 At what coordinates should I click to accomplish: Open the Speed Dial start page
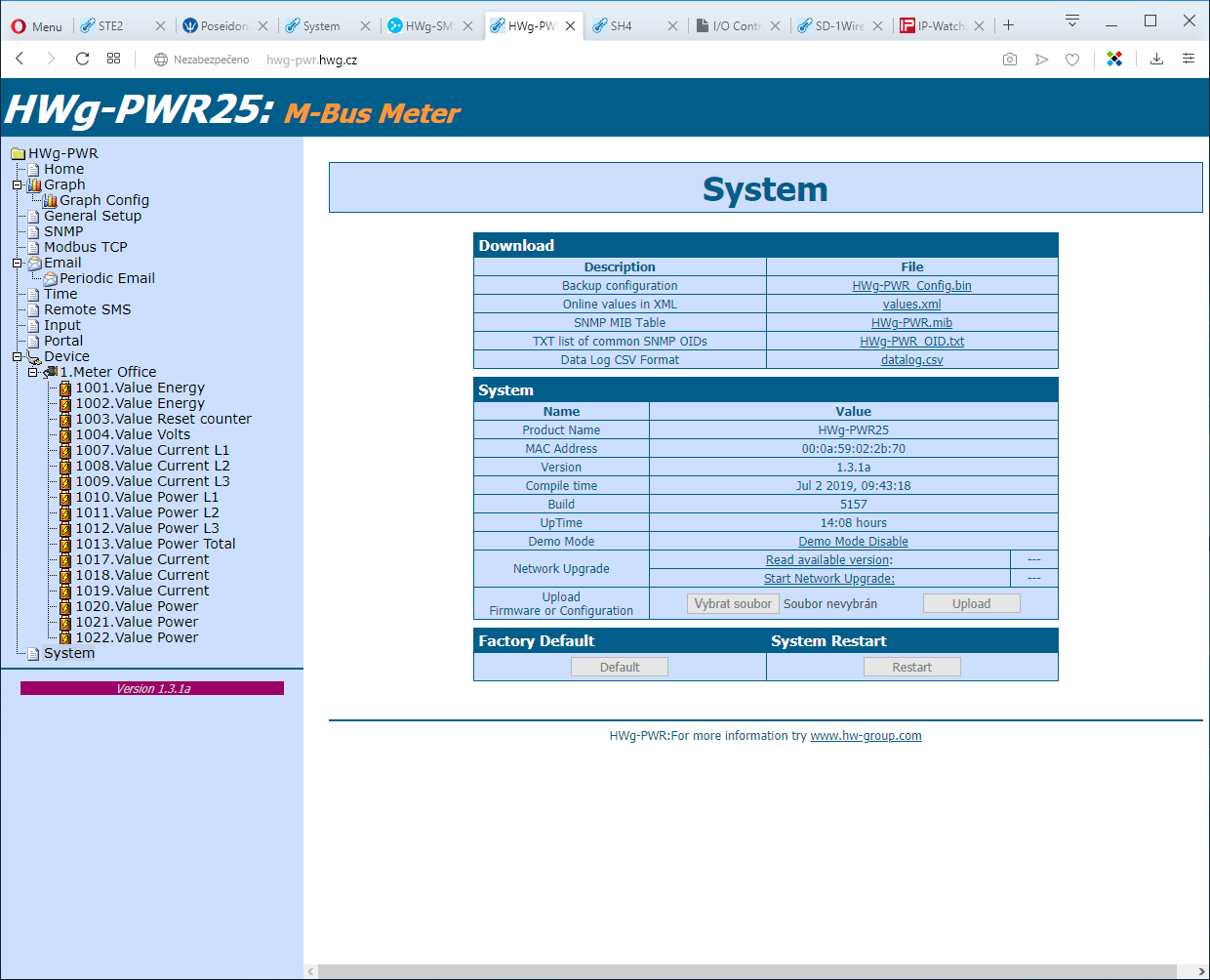pos(113,59)
